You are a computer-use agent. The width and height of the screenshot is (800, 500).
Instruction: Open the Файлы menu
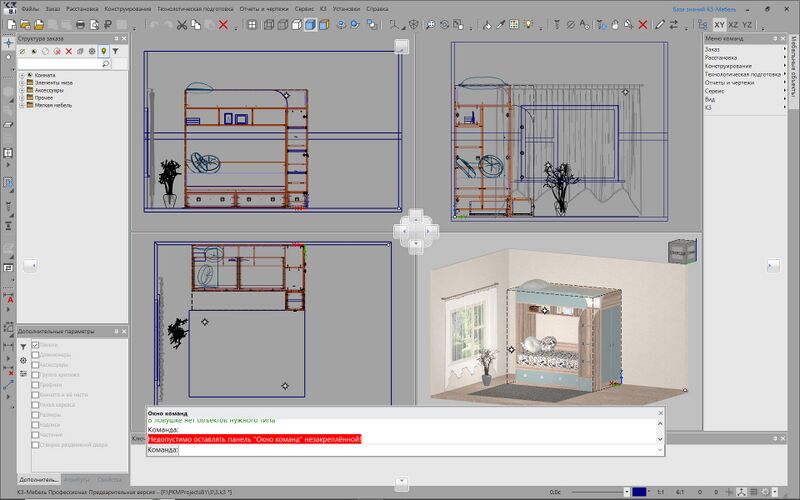click(30, 9)
